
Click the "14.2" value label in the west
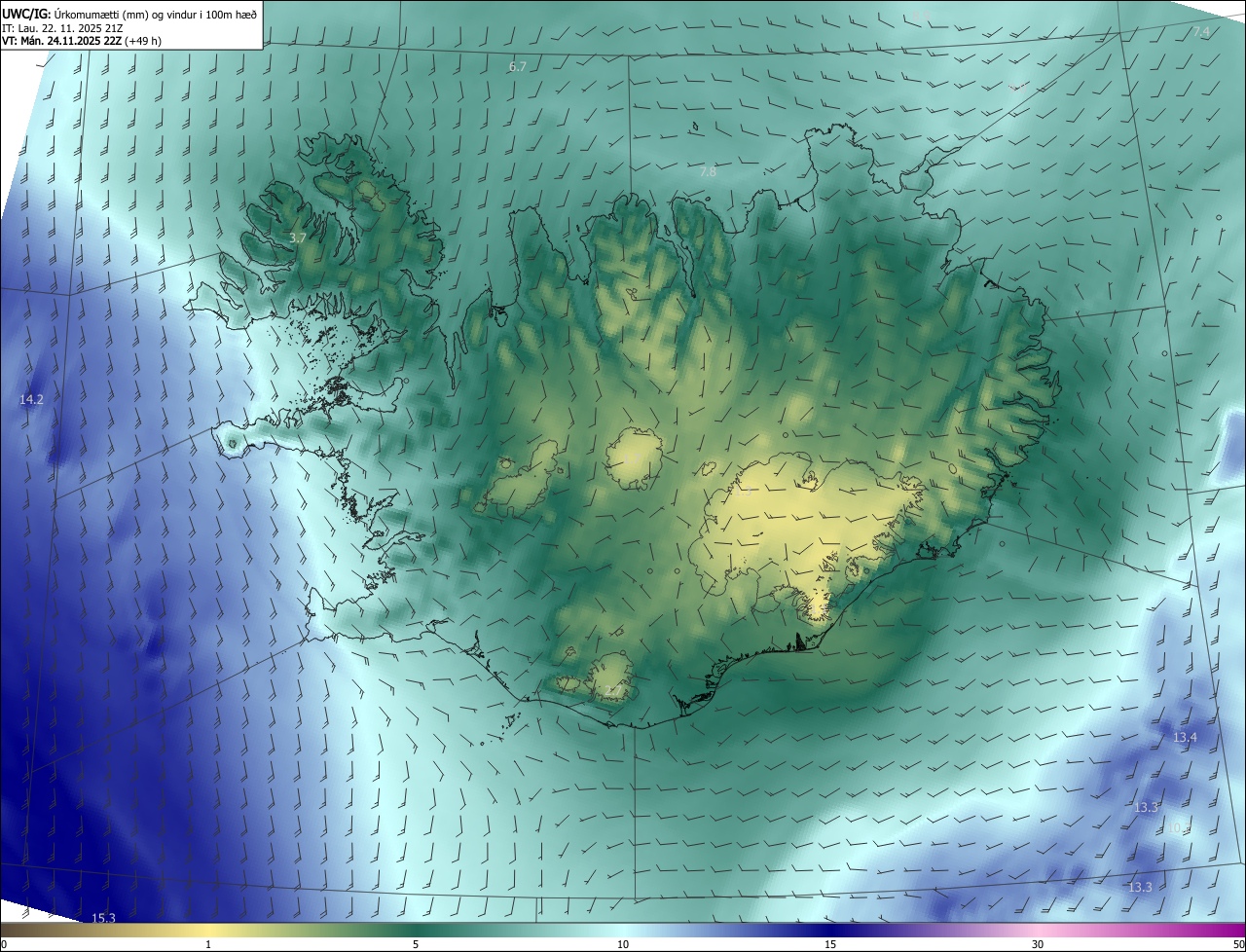[31, 400]
